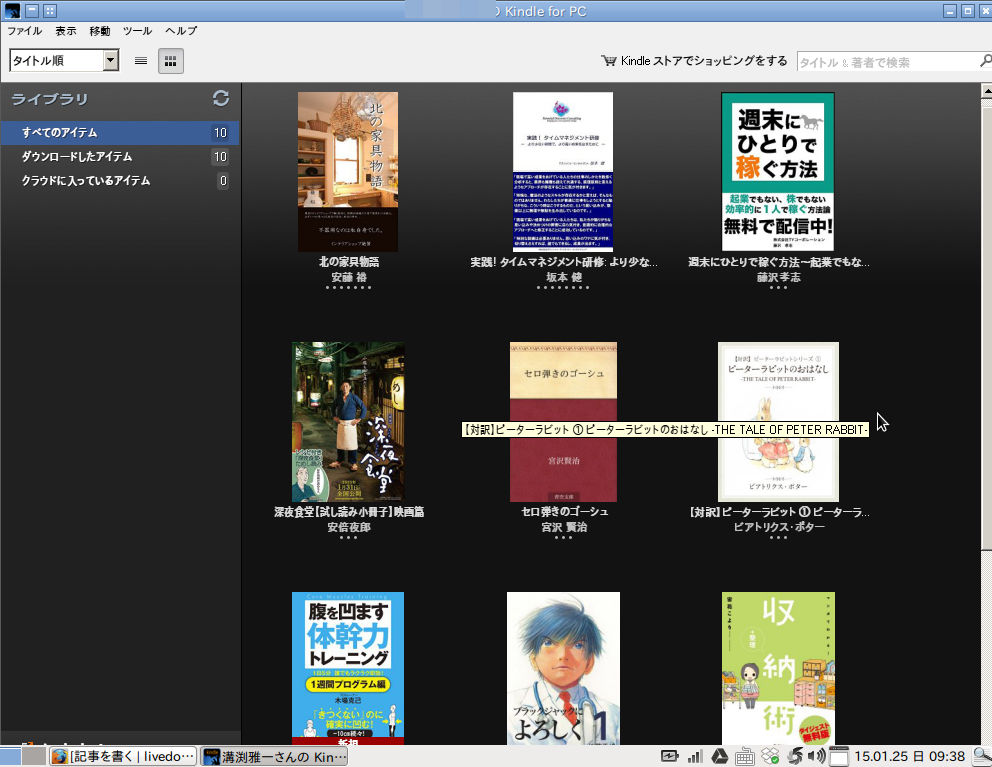This screenshot has height=767, width=992.
Task: Select クラウドに入っているアイテム filter
Action: [120, 181]
